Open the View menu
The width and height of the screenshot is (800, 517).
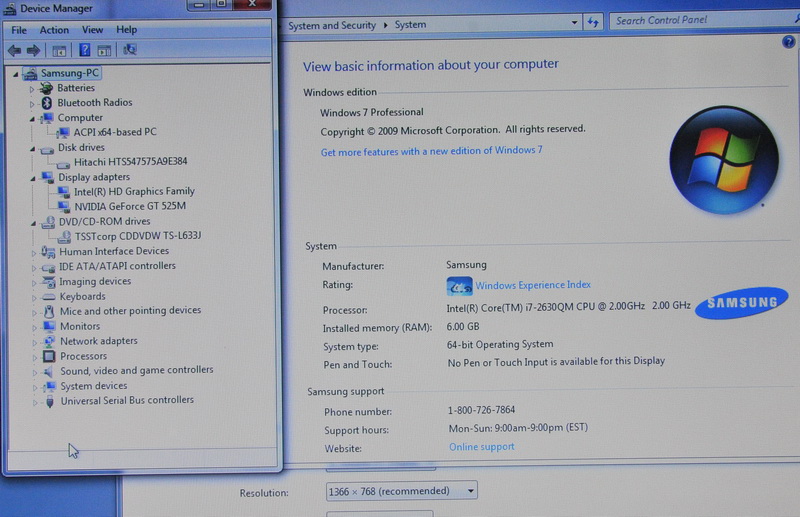coord(92,30)
